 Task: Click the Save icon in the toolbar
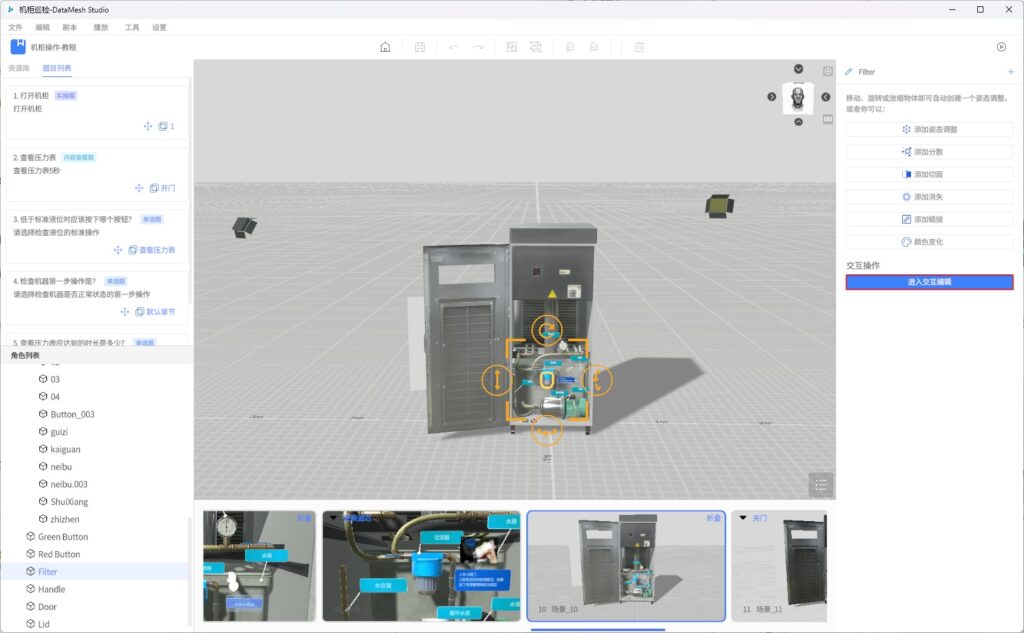(x=419, y=47)
